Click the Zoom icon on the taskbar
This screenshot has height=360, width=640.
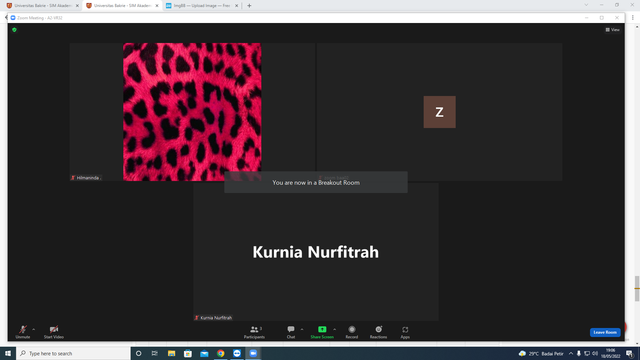[x=253, y=353]
